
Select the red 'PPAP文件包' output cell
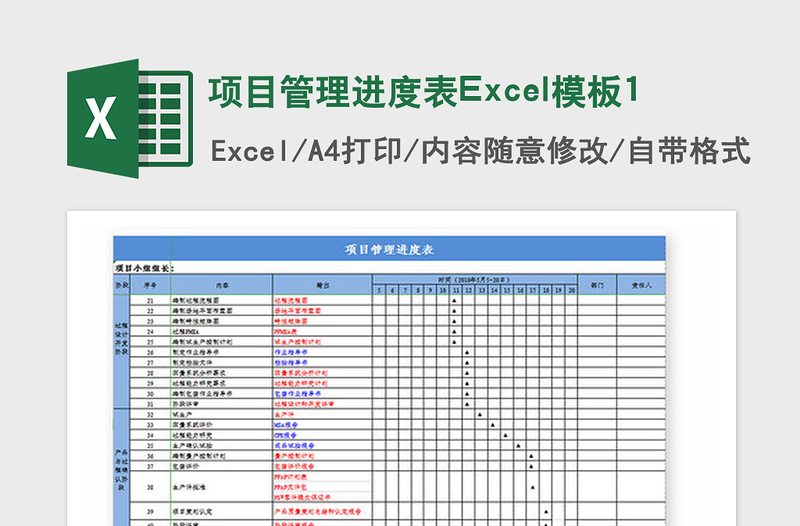pos(322,487)
